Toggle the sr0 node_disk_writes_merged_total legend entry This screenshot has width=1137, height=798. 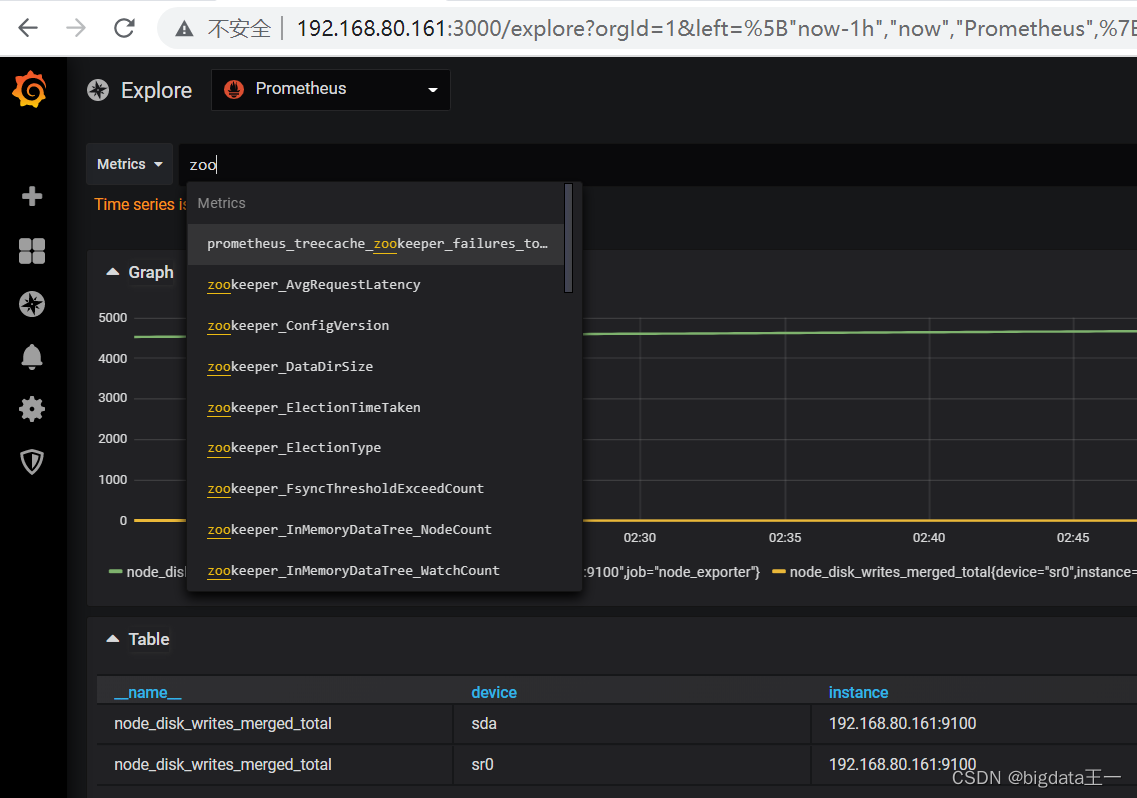tap(962, 572)
